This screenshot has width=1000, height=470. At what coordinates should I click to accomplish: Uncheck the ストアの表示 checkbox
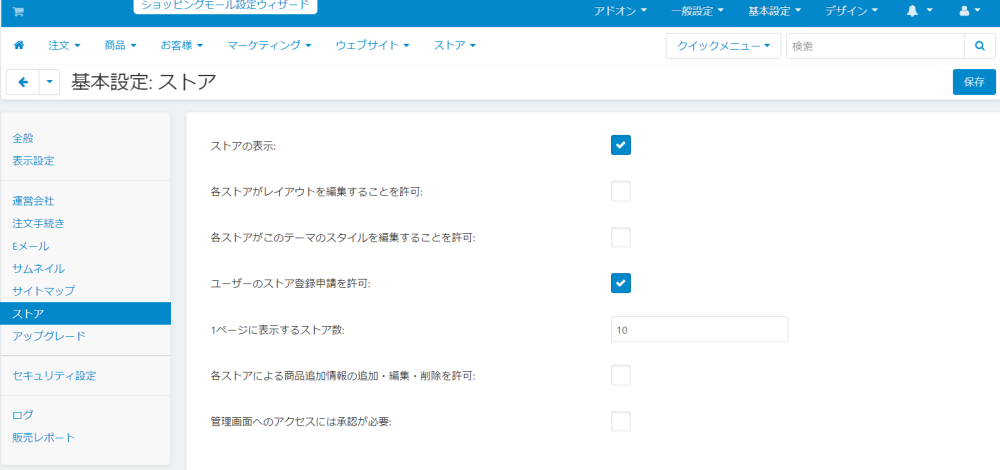point(621,146)
